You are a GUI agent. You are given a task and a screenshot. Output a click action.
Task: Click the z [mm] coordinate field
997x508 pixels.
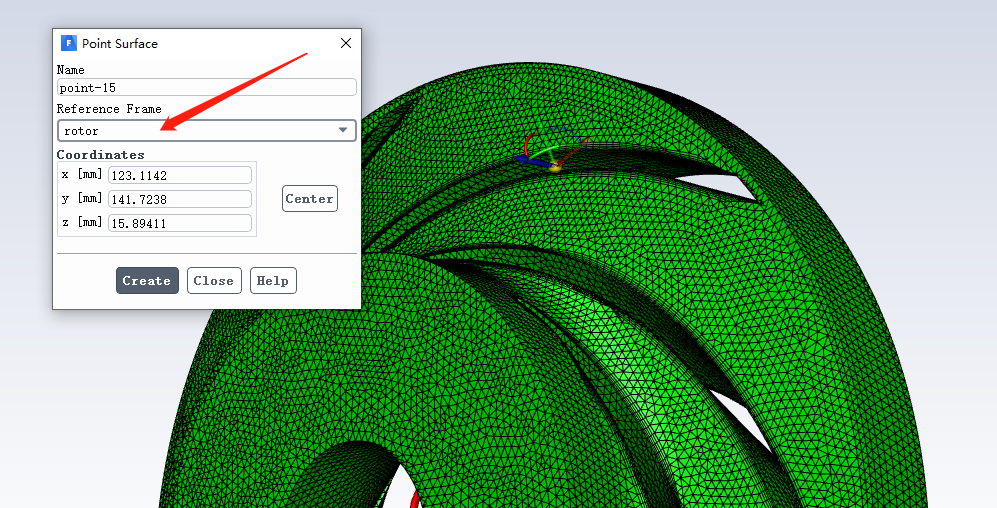coord(180,223)
